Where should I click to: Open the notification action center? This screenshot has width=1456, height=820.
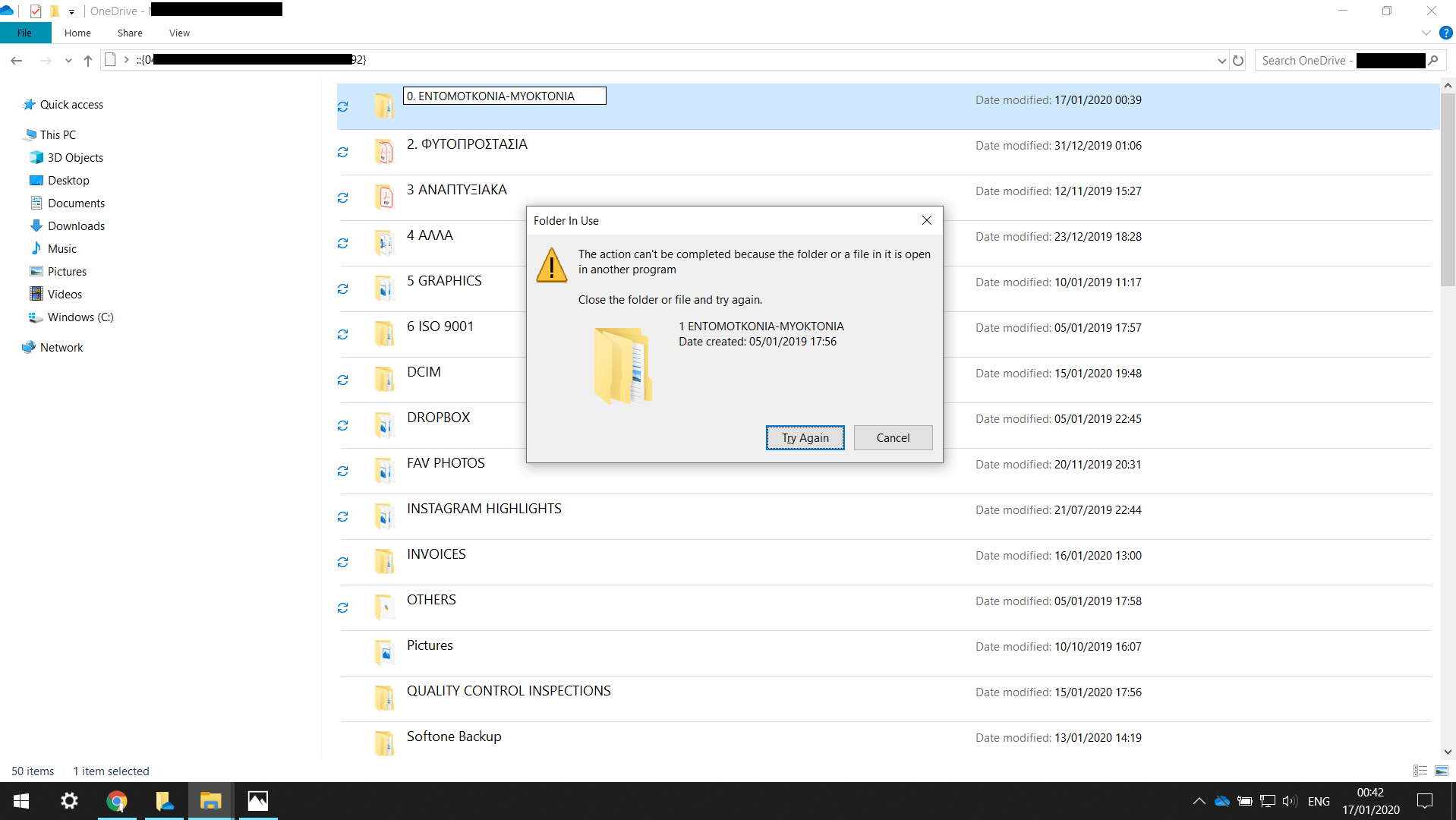point(1425,801)
